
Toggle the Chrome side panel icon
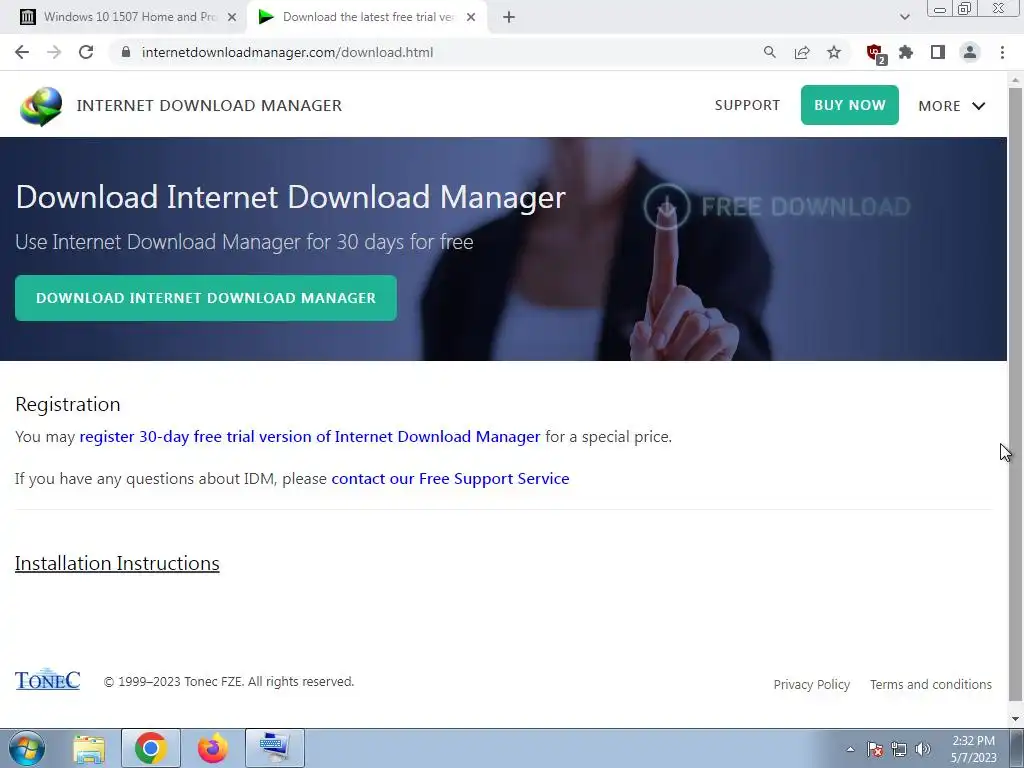pos(938,52)
